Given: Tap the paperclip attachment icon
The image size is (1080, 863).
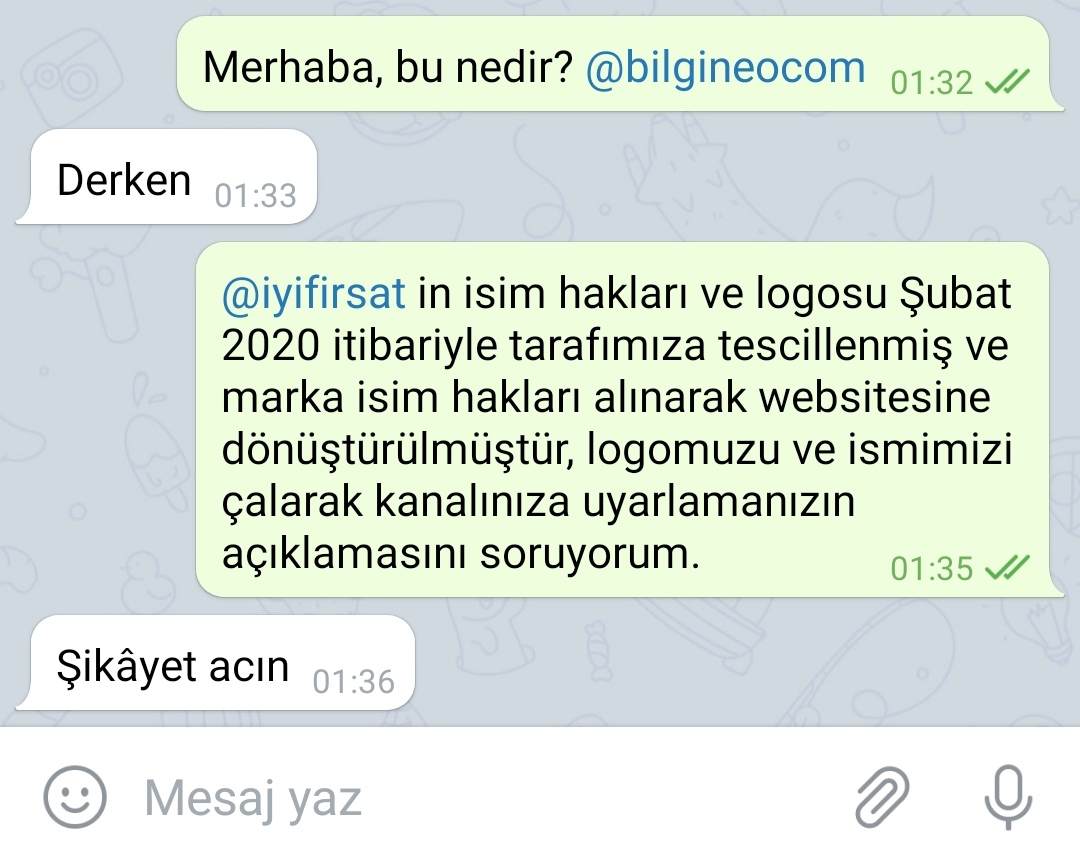Looking at the screenshot, I should [882, 798].
